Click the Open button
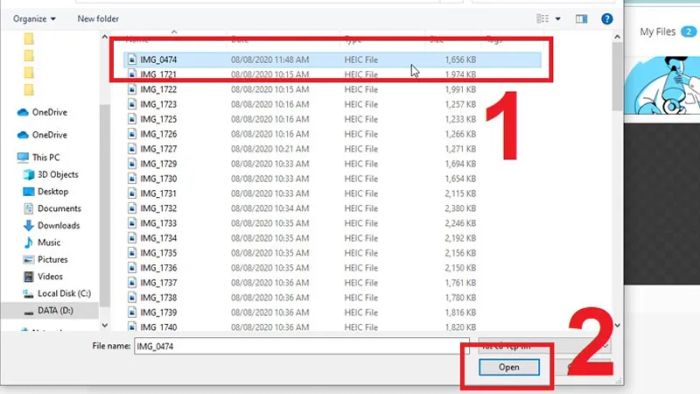Image resolution: width=700 pixels, height=394 pixels. click(509, 367)
